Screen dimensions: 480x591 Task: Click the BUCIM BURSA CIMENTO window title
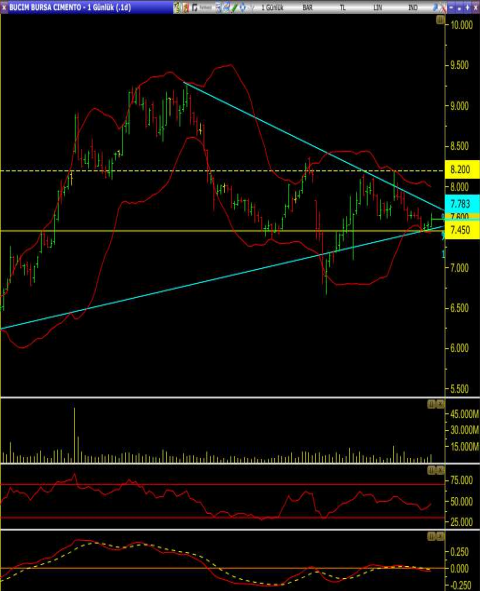tap(70, 7)
